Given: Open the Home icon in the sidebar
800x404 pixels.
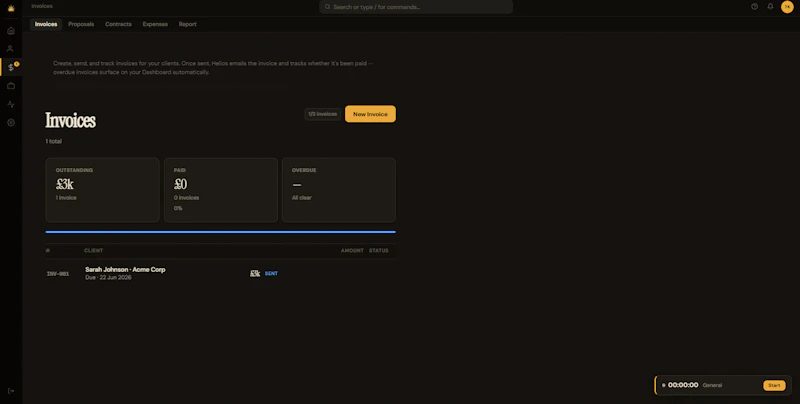Looking at the screenshot, I should (x=11, y=31).
